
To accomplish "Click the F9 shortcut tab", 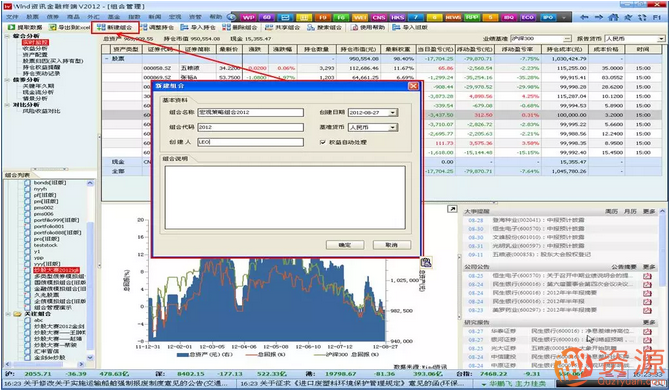I will (322, 18).
